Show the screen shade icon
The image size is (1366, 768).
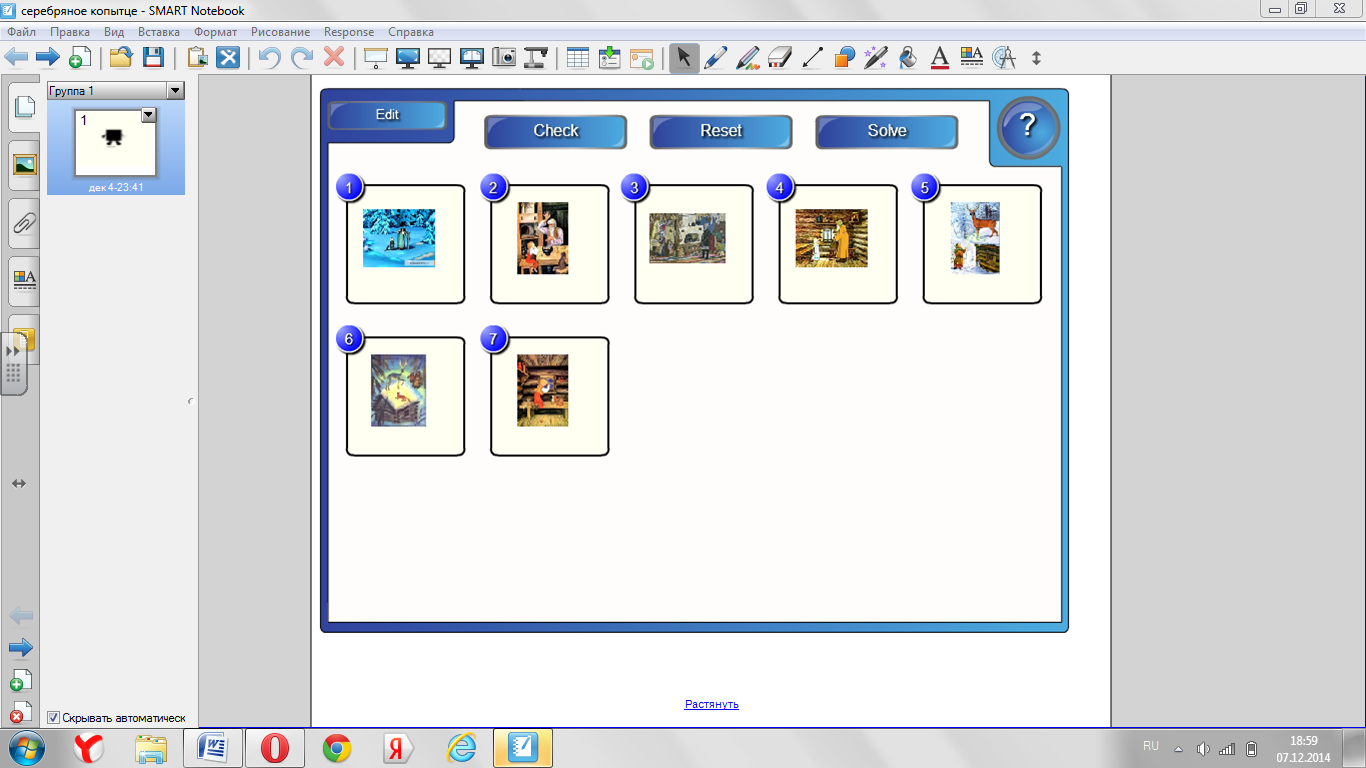[375, 57]
